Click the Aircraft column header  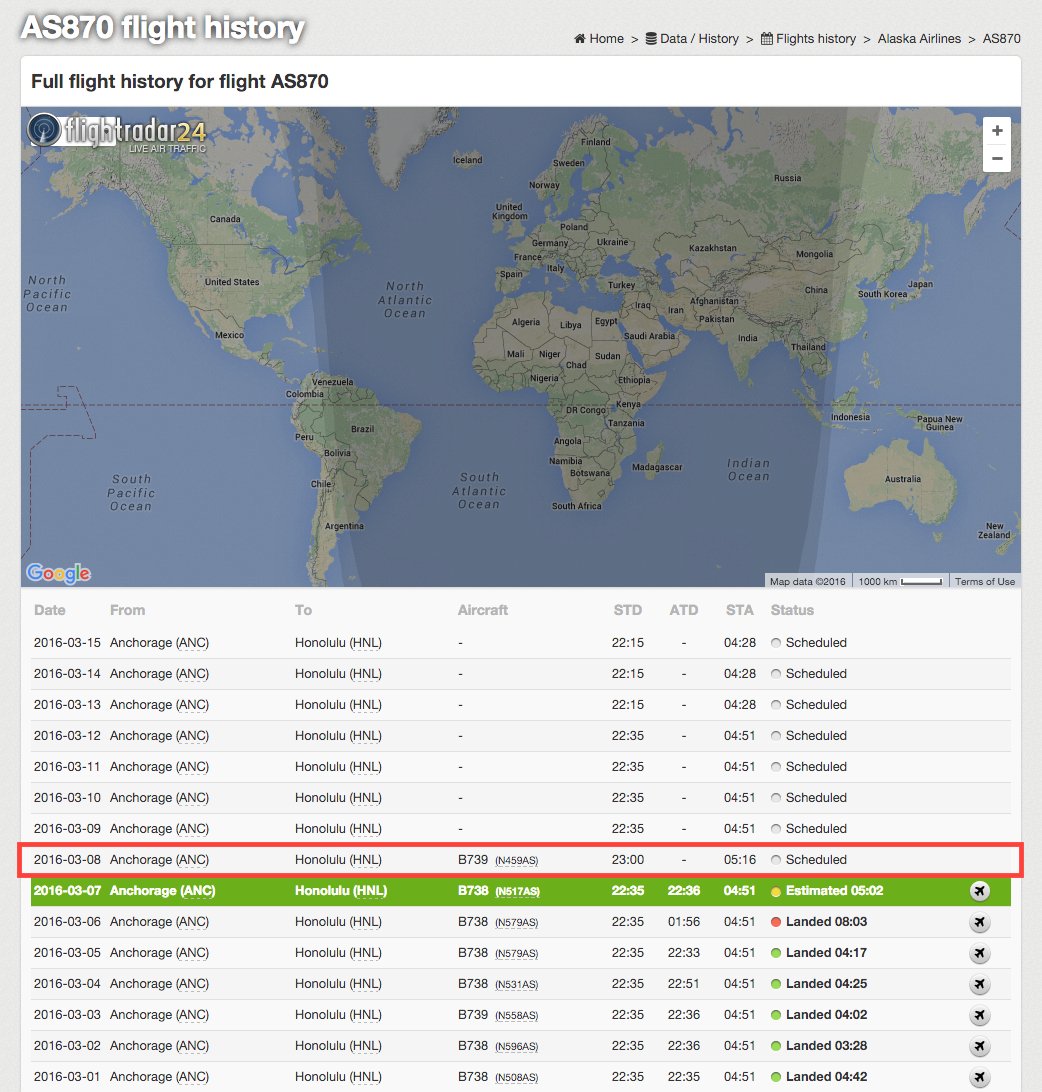click(x=483, y=610)
